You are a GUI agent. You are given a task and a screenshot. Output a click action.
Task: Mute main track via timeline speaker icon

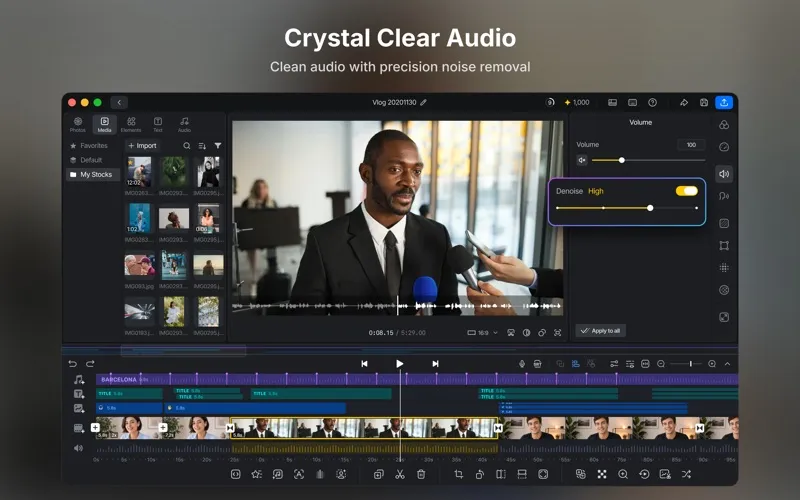pyautogui.click(x=78, y=448)
